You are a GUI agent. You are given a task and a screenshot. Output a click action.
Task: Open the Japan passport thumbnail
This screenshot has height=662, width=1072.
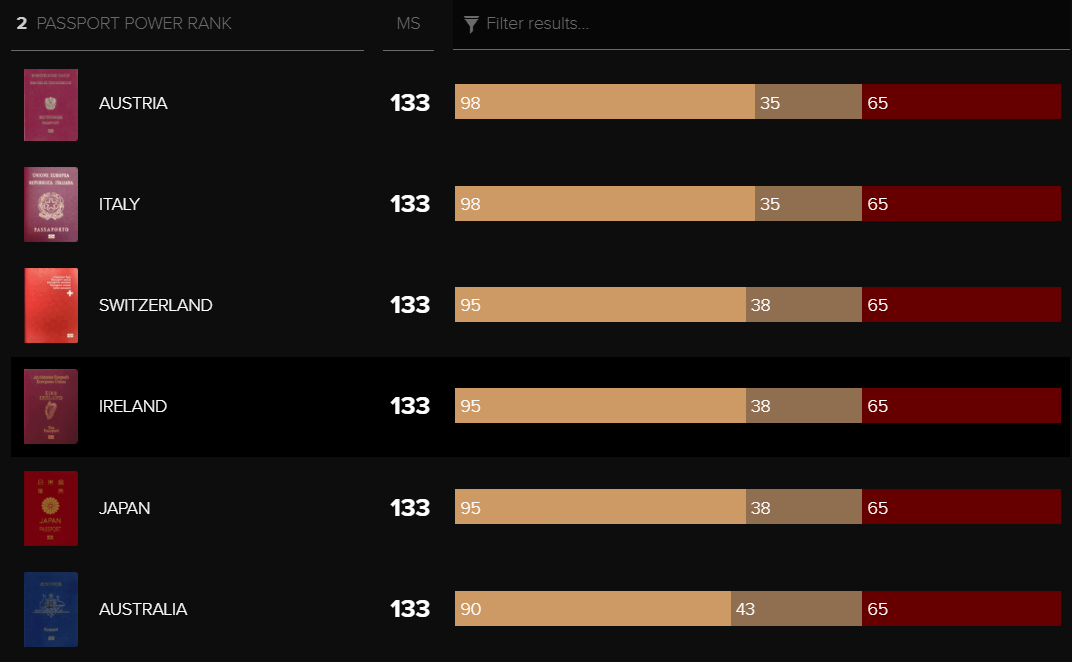(x=51, y=508)
